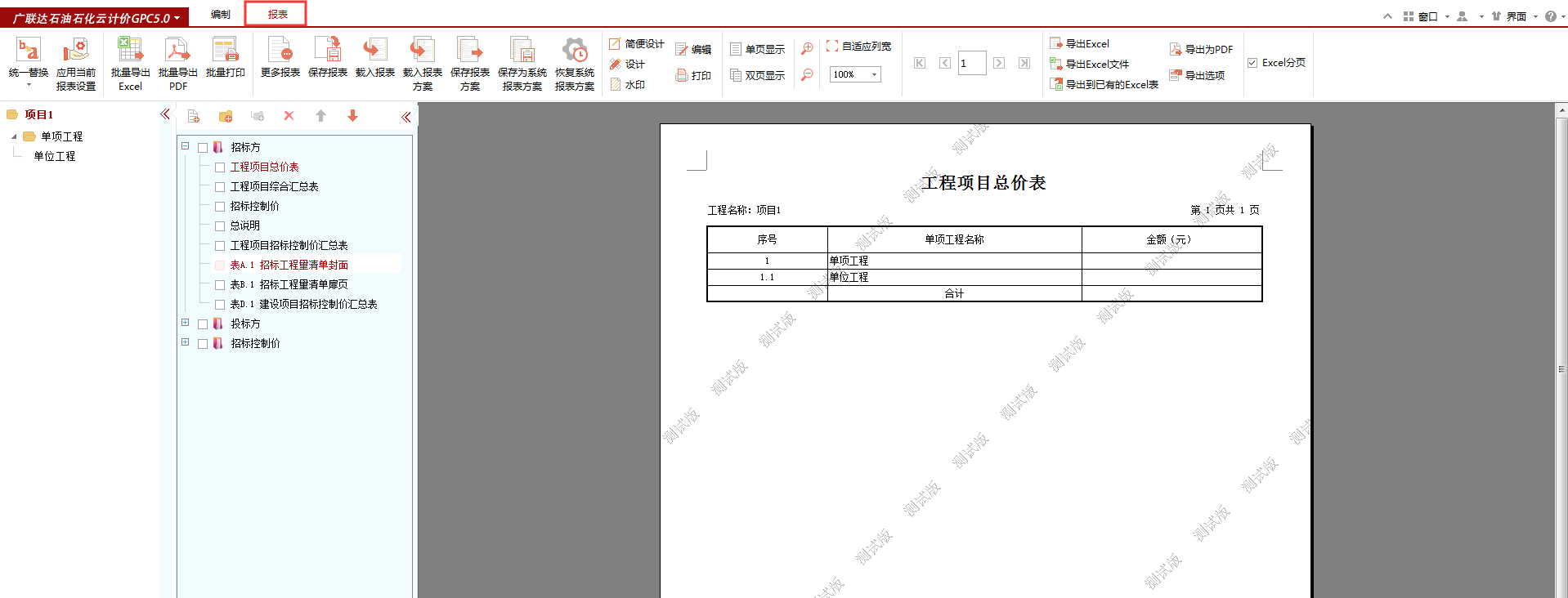Click 导出为PDF button
1568x598 pixels.
coord(1201,50)
